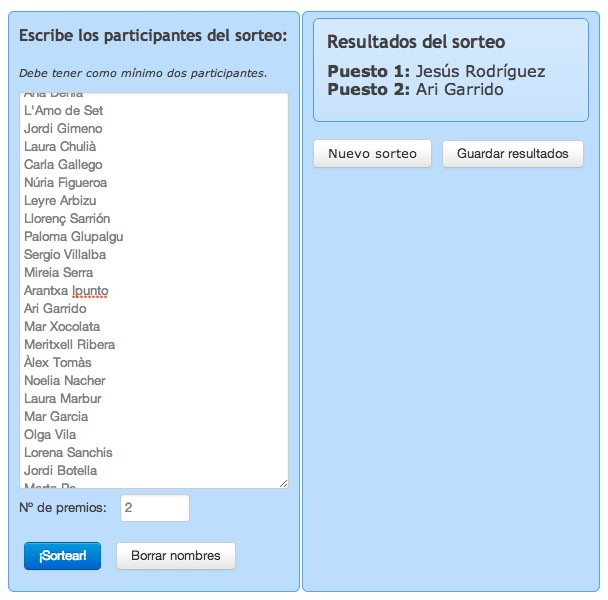Click on Ari Garrido in participants list
The height and width of the screenshot is (600, 608).
(x=55, y=308)
